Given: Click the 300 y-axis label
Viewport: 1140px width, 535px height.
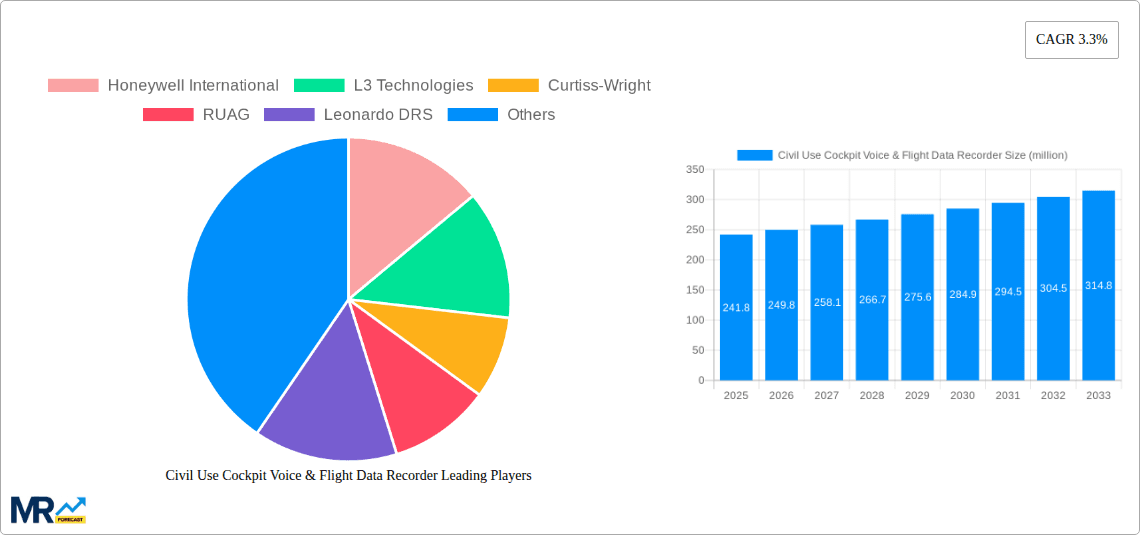Looking at the screenshot, I should point(695,200).
